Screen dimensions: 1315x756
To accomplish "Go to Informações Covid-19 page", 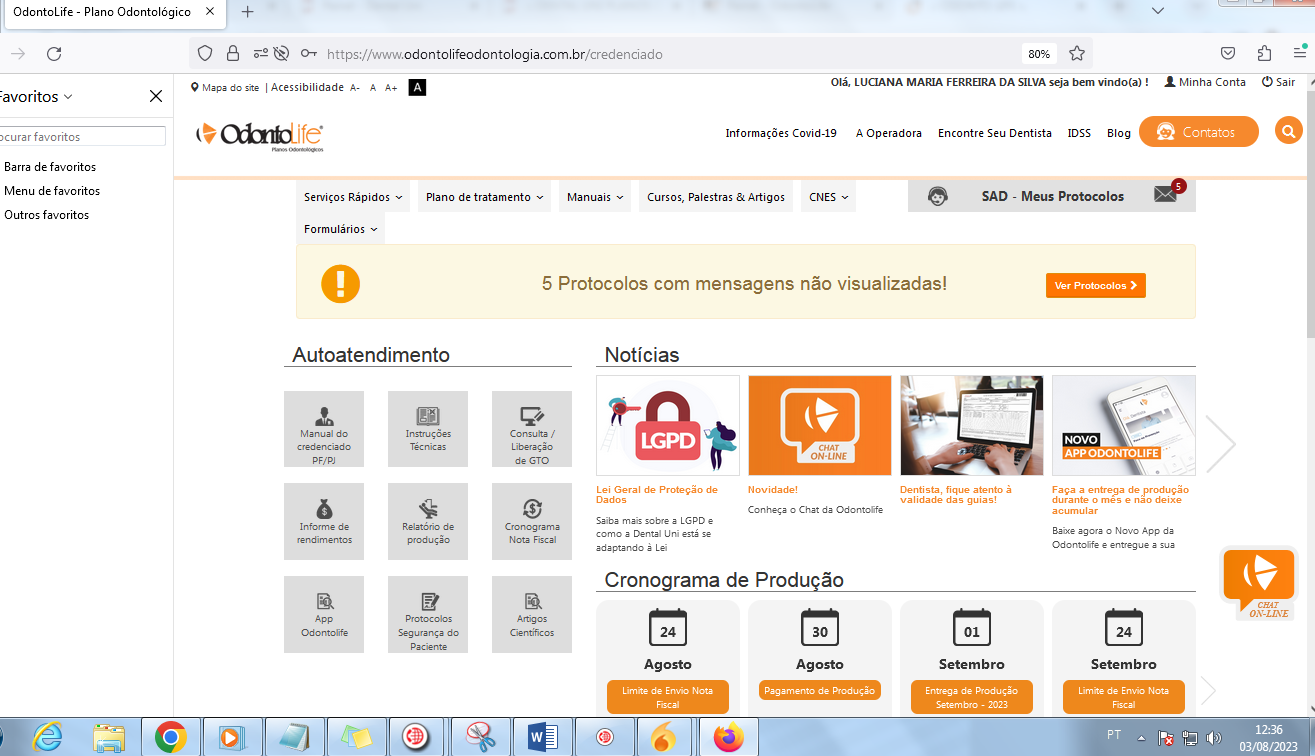I will (x=781, y=133).
